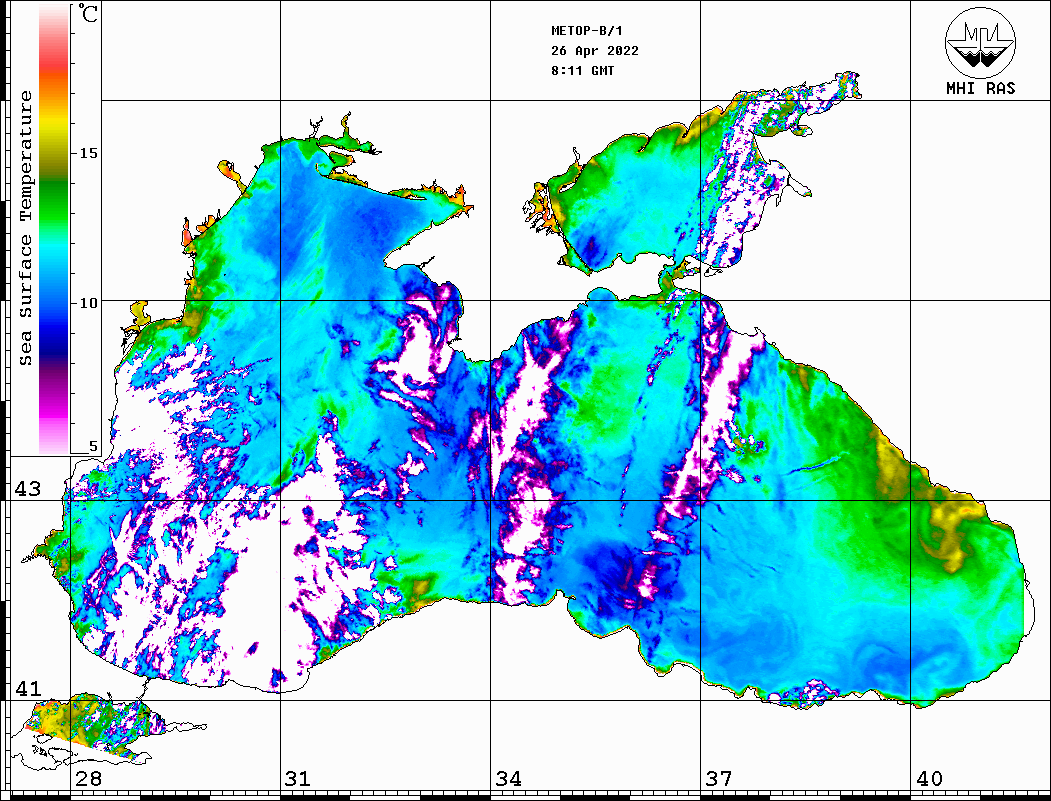Click latitude label '41'
The width and height of the screenshot is (1051, 801).
pyautogui.click(x=28, y=688)
